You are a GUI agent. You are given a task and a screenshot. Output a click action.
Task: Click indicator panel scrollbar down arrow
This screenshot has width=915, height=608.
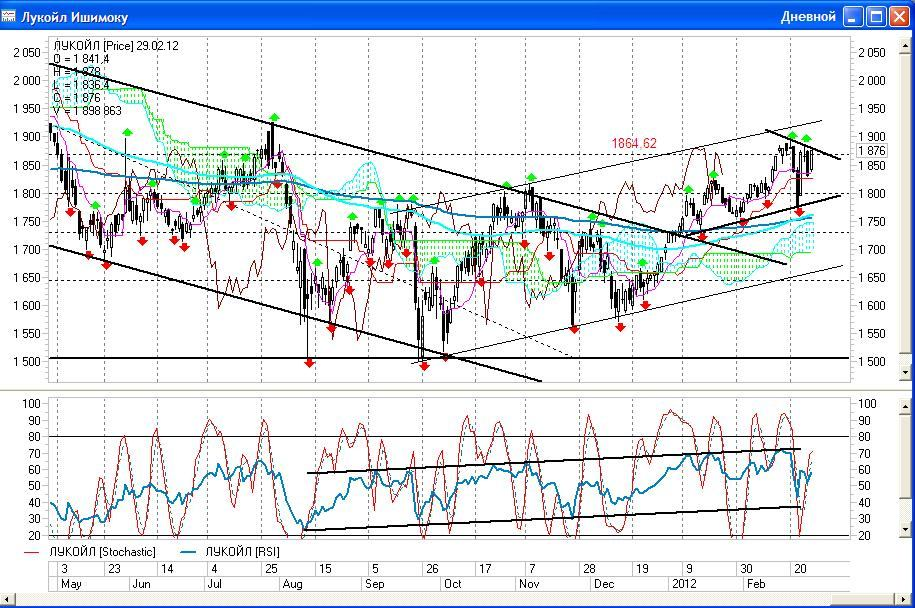(x=905, y=529)
